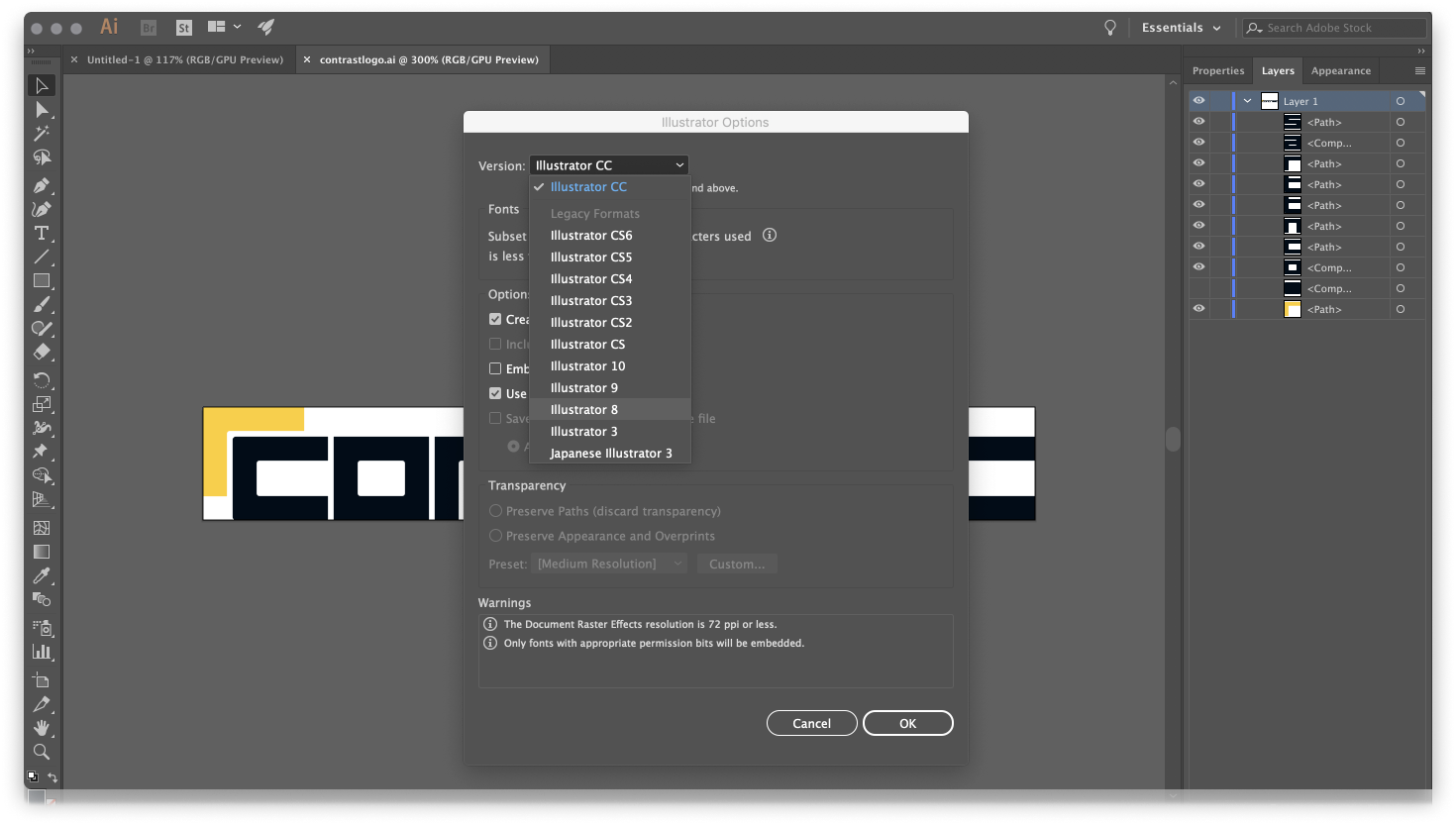
Task: Open the Version dropdown
Action: tap(609, 165)
